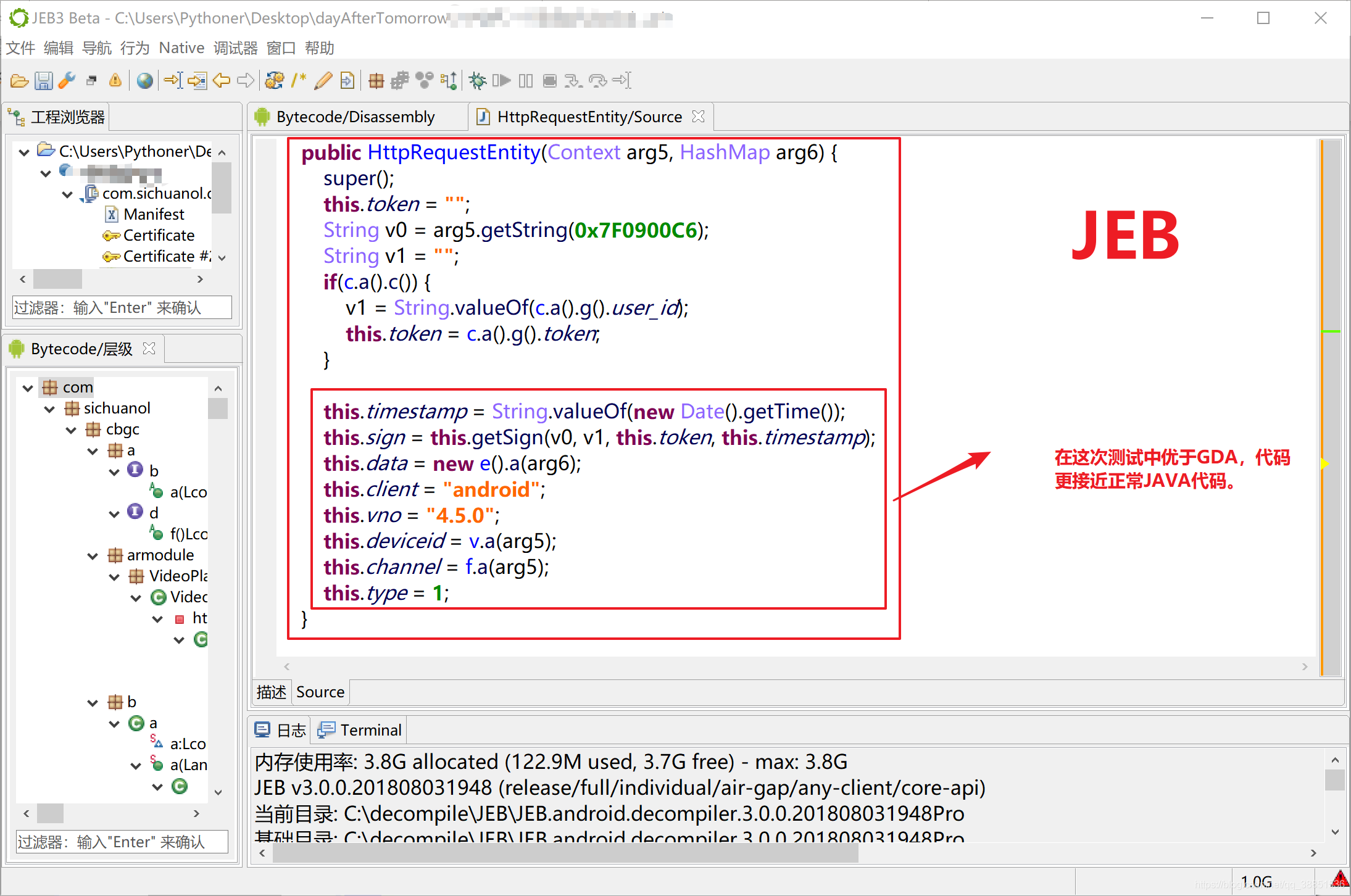The image size is (1351, 896).
Task: Click the Step Into debugger icon
Action: [573, 81]
